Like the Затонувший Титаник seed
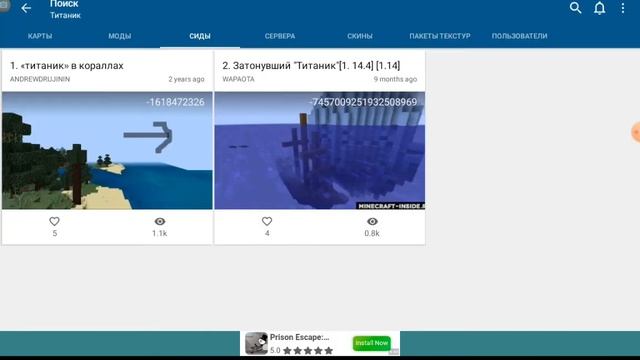 click(267, 221)
